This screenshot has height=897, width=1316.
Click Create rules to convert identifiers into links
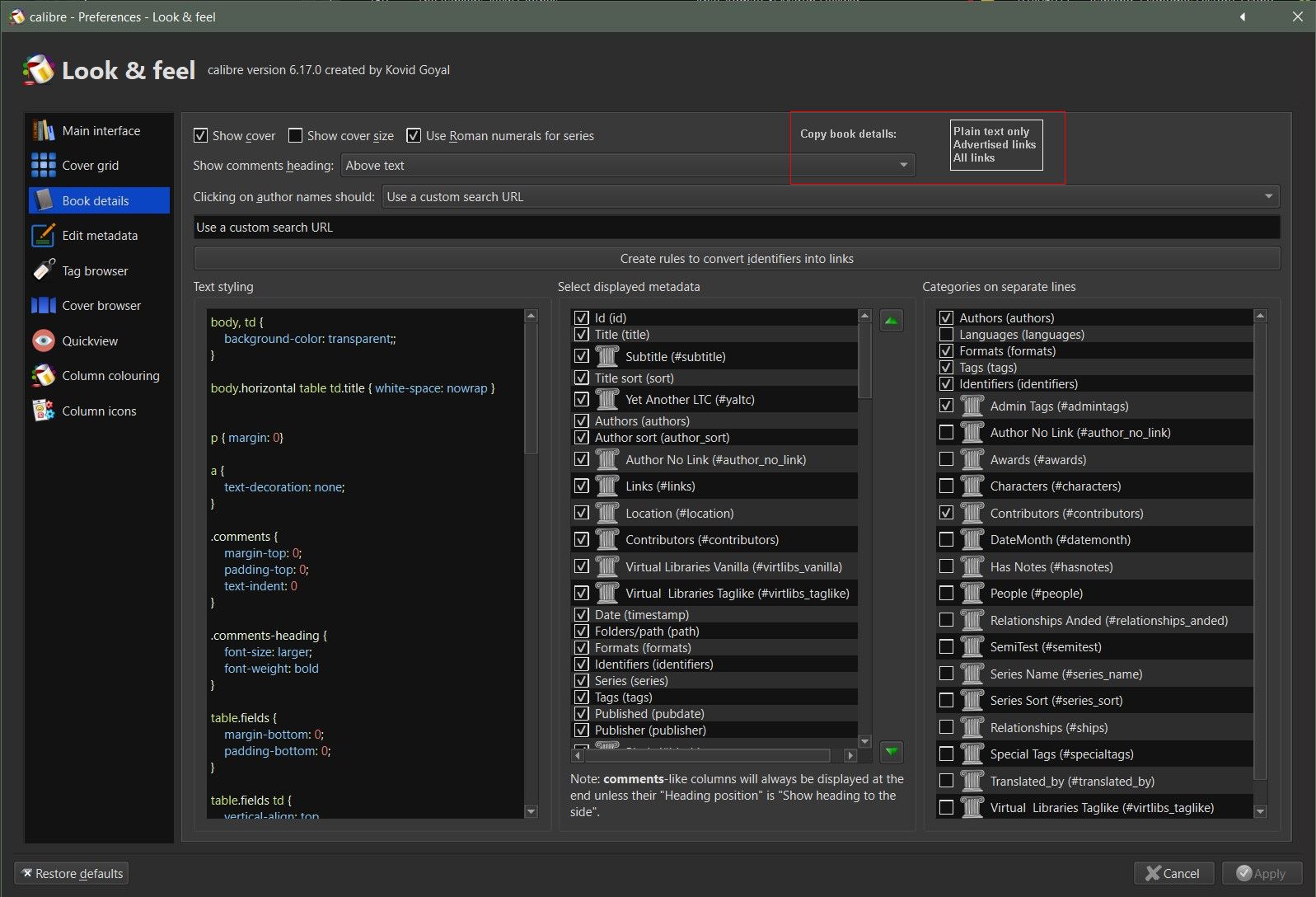point(736,259)
